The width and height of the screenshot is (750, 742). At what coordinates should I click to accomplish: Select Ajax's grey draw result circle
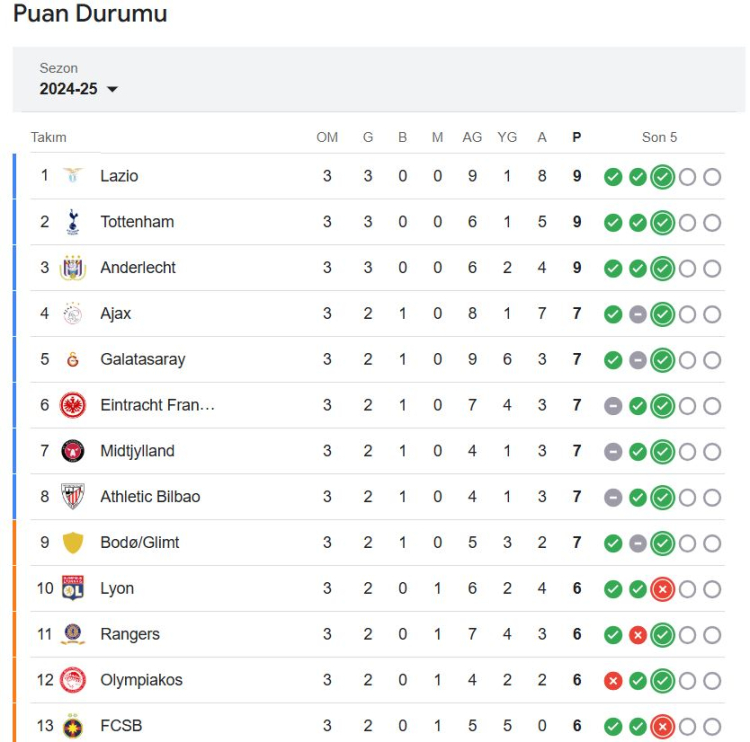click(x=638, y=314)
